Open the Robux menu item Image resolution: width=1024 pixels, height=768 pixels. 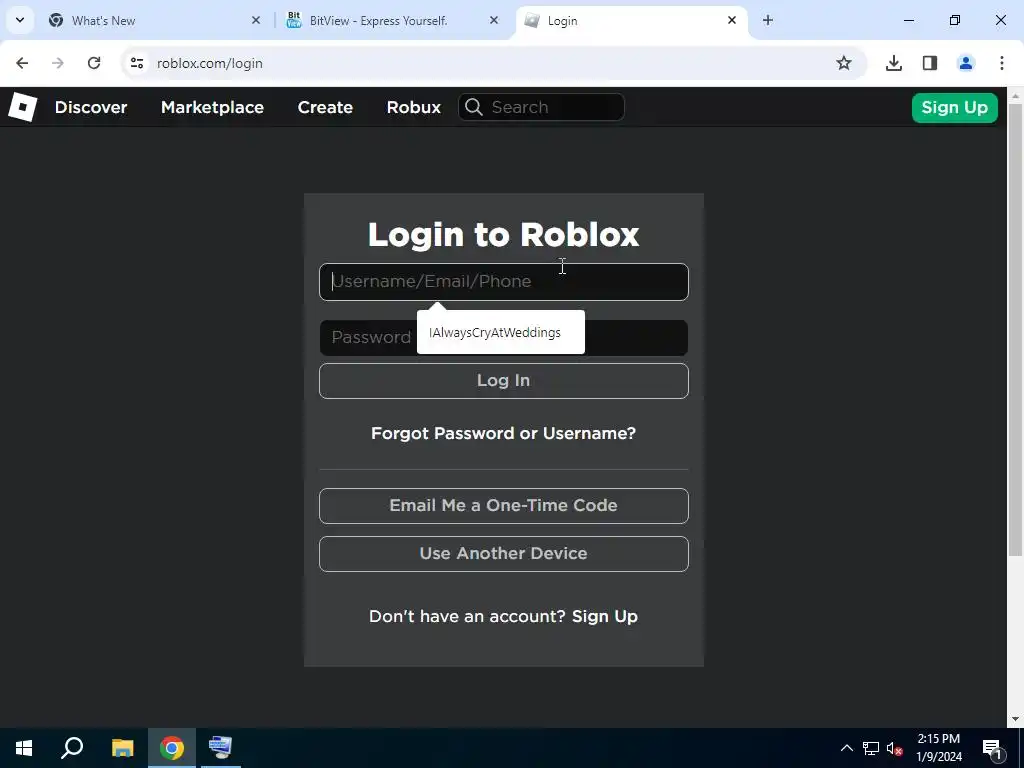click(413, 107)
